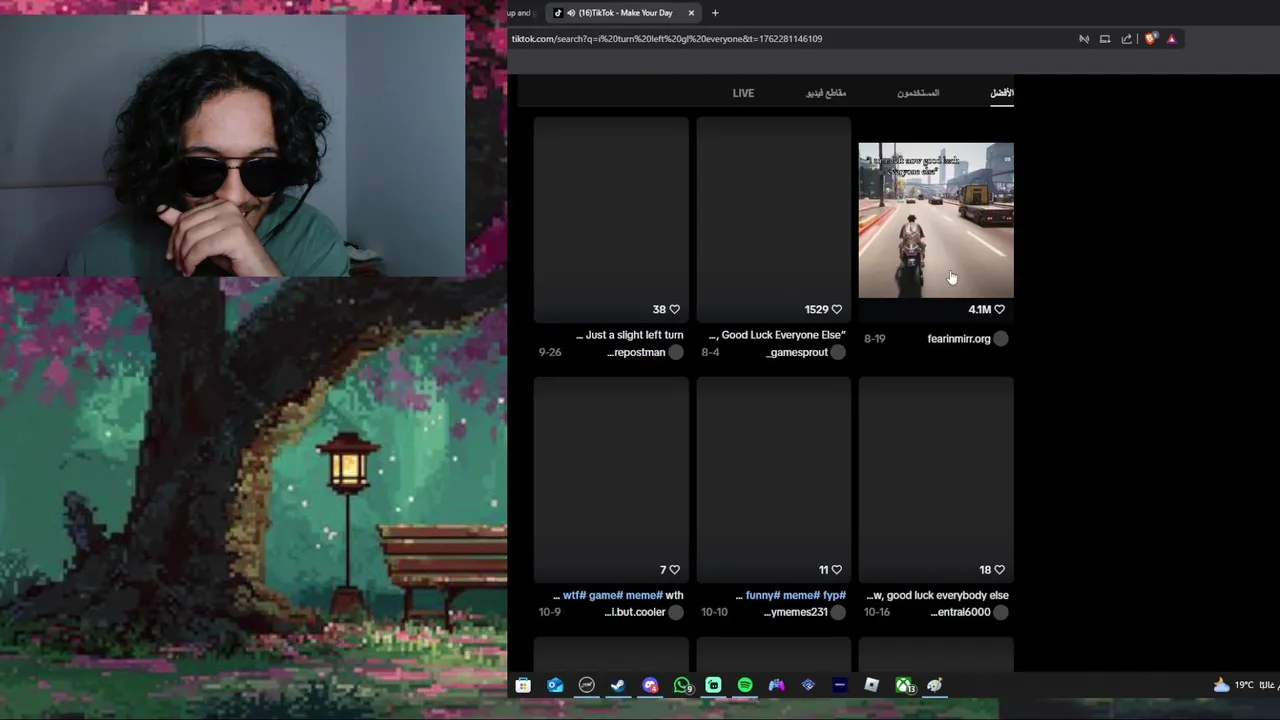Switch to the LIVE search tab
Viewport: 1280px width, 720px height.
coord(743,93)
